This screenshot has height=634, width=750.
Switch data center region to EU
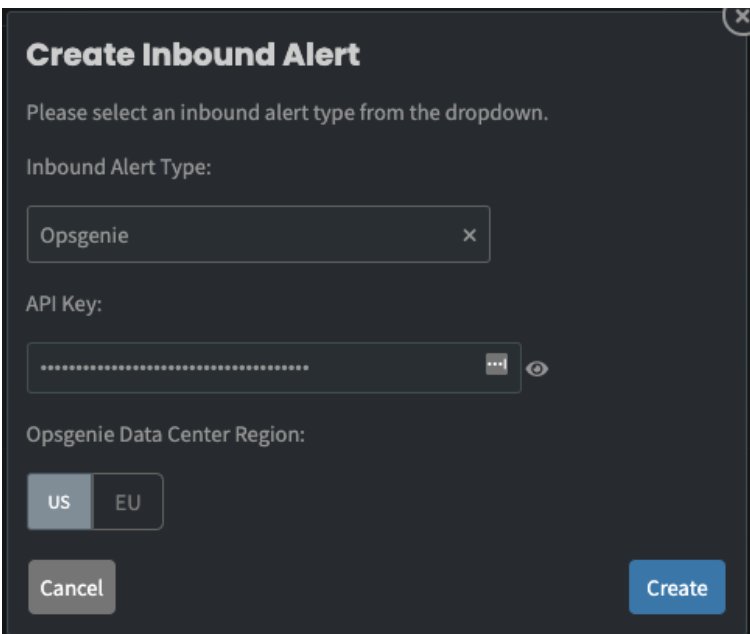click(x=128, y=502)
